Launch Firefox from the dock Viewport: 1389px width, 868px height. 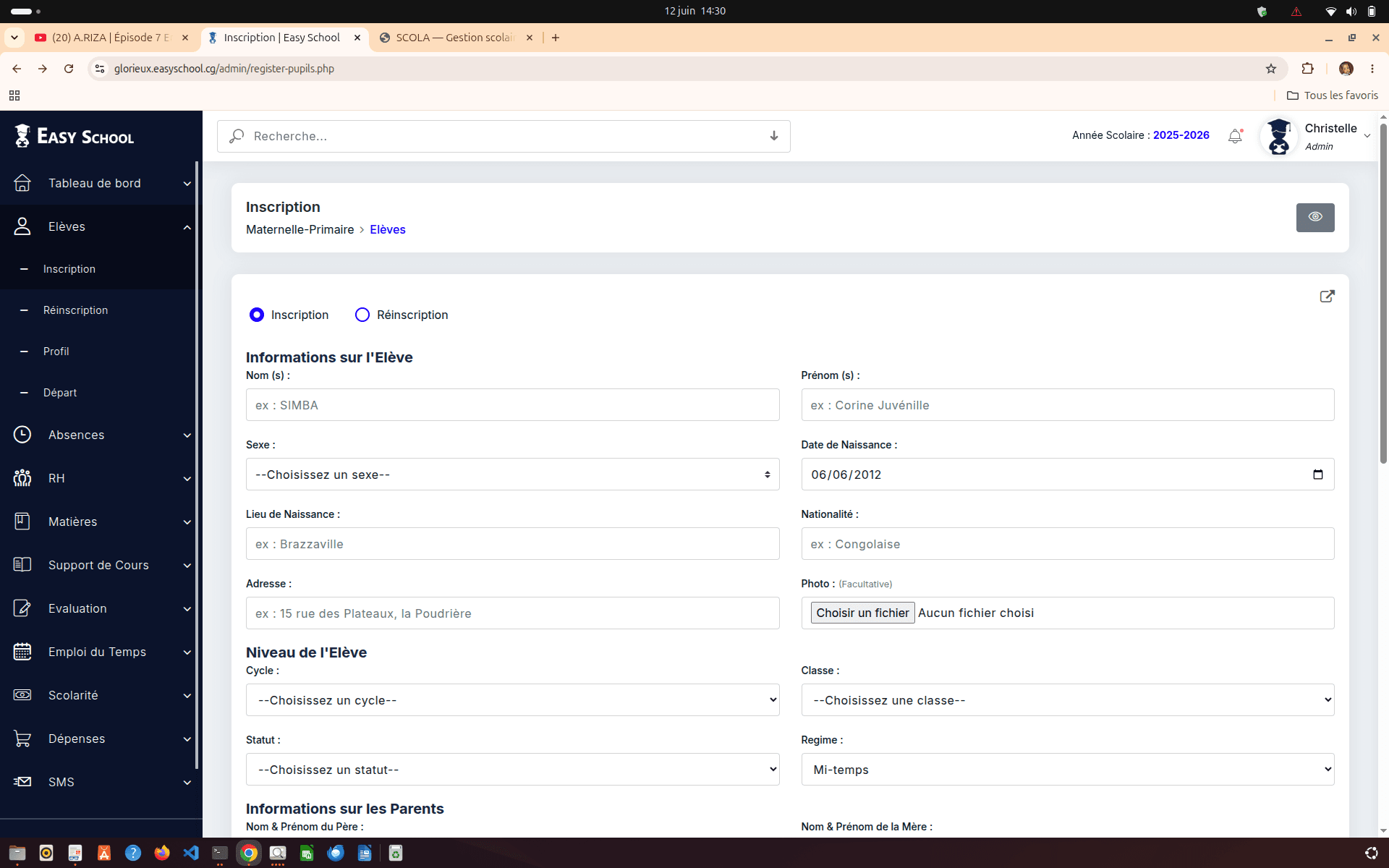[162, 853]
